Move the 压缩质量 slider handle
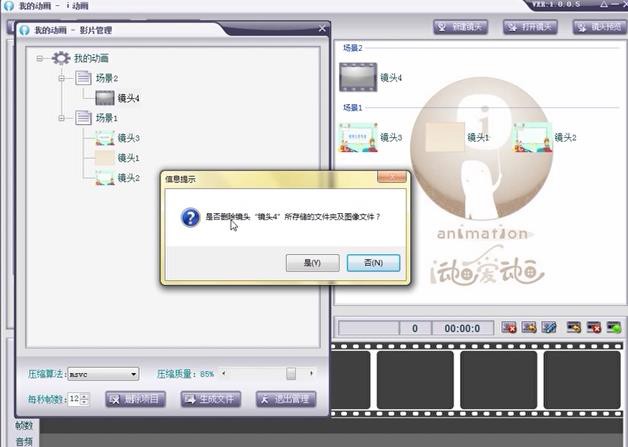The width and height of the screenshot is (628, 447). tap(291, 374)
